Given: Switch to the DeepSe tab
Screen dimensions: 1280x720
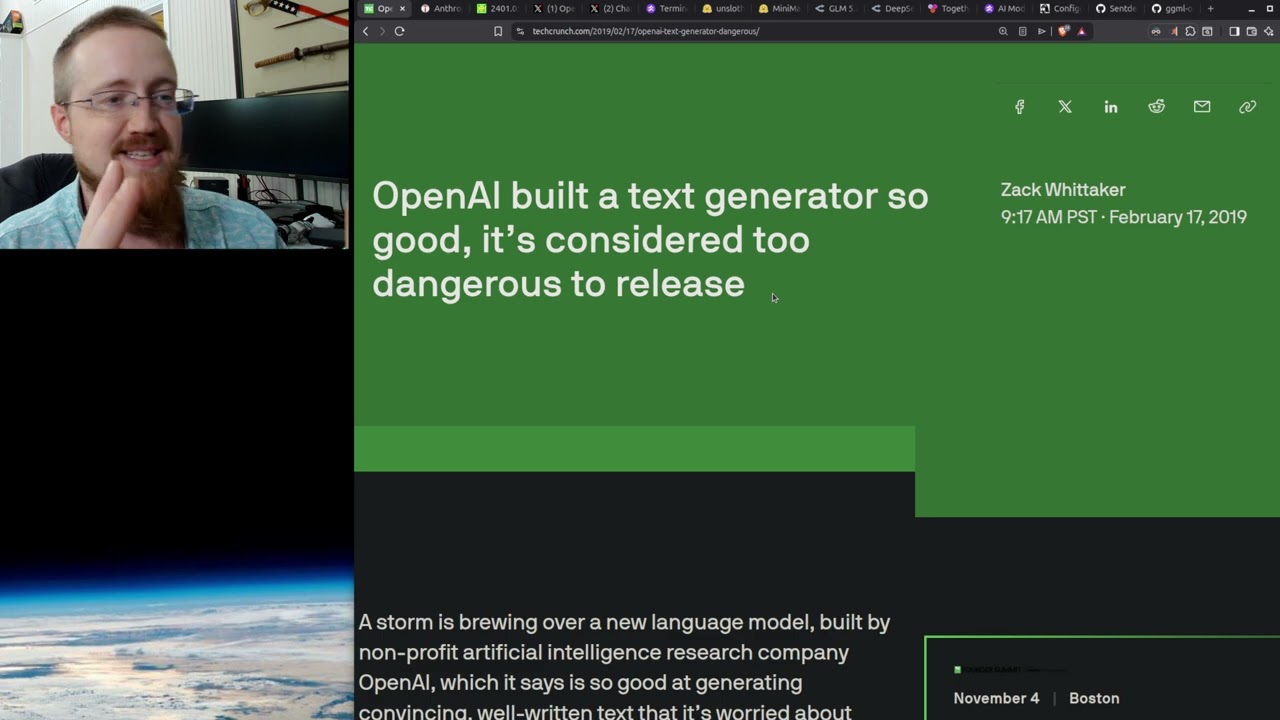Looking at the screenshot, I should click(892, 9).
